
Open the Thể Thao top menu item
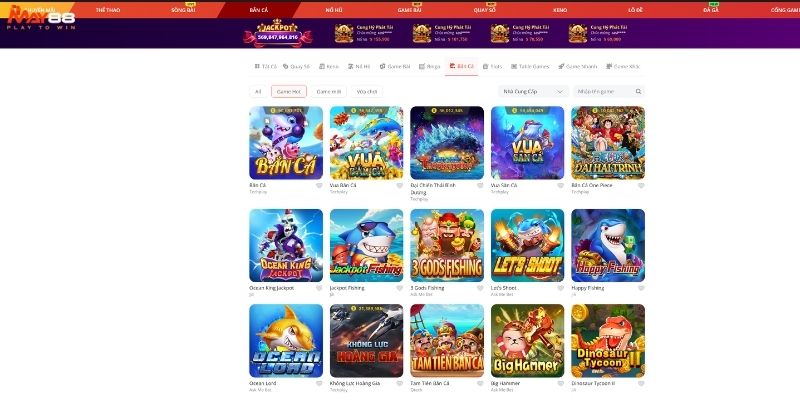(108, 10)
